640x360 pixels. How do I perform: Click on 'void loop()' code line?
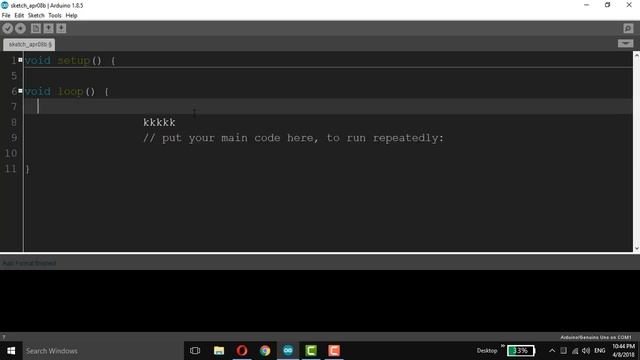click(x=67, y=91)
